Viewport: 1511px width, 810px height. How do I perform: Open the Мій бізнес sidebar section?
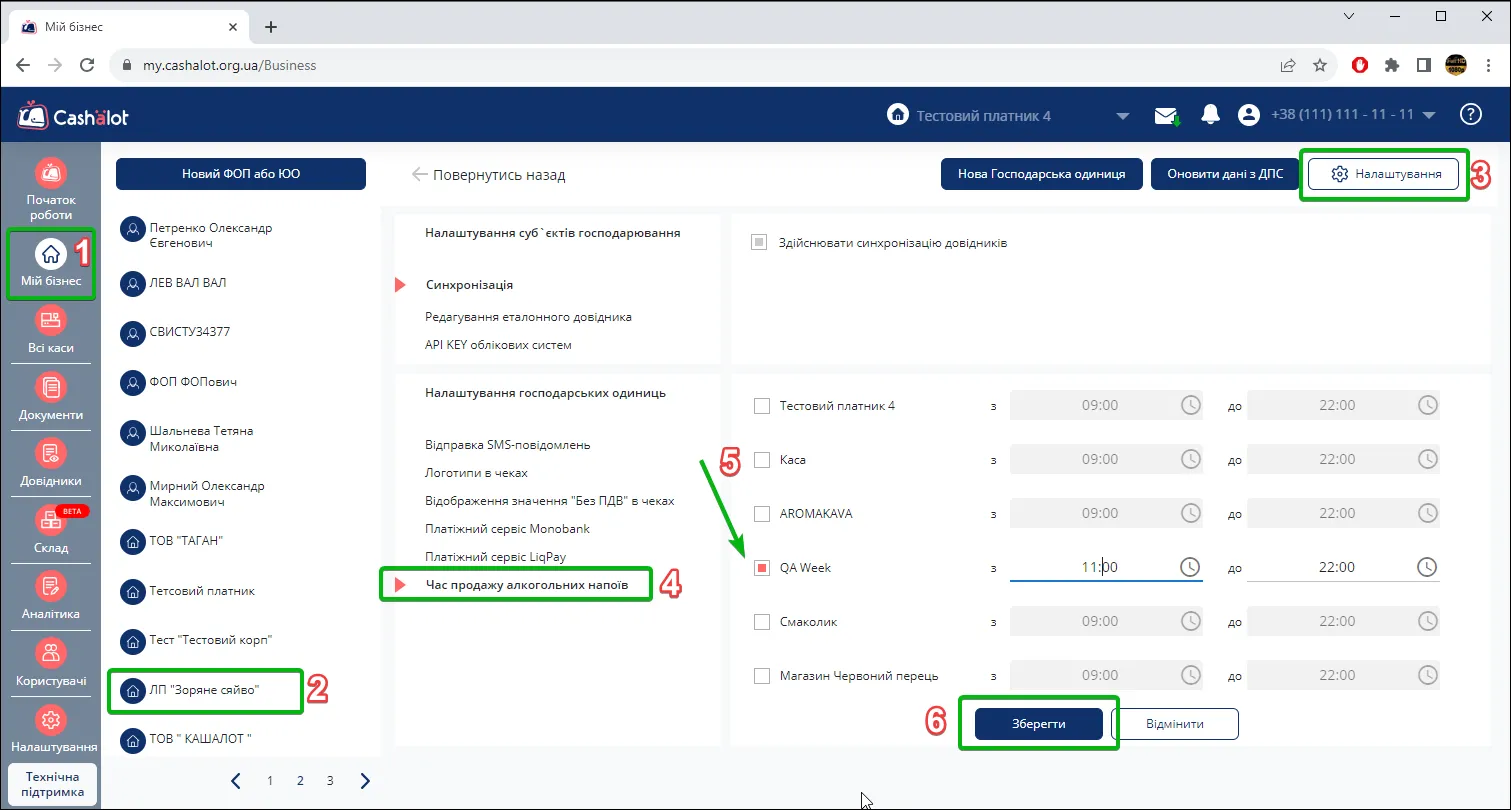[51, 263]
